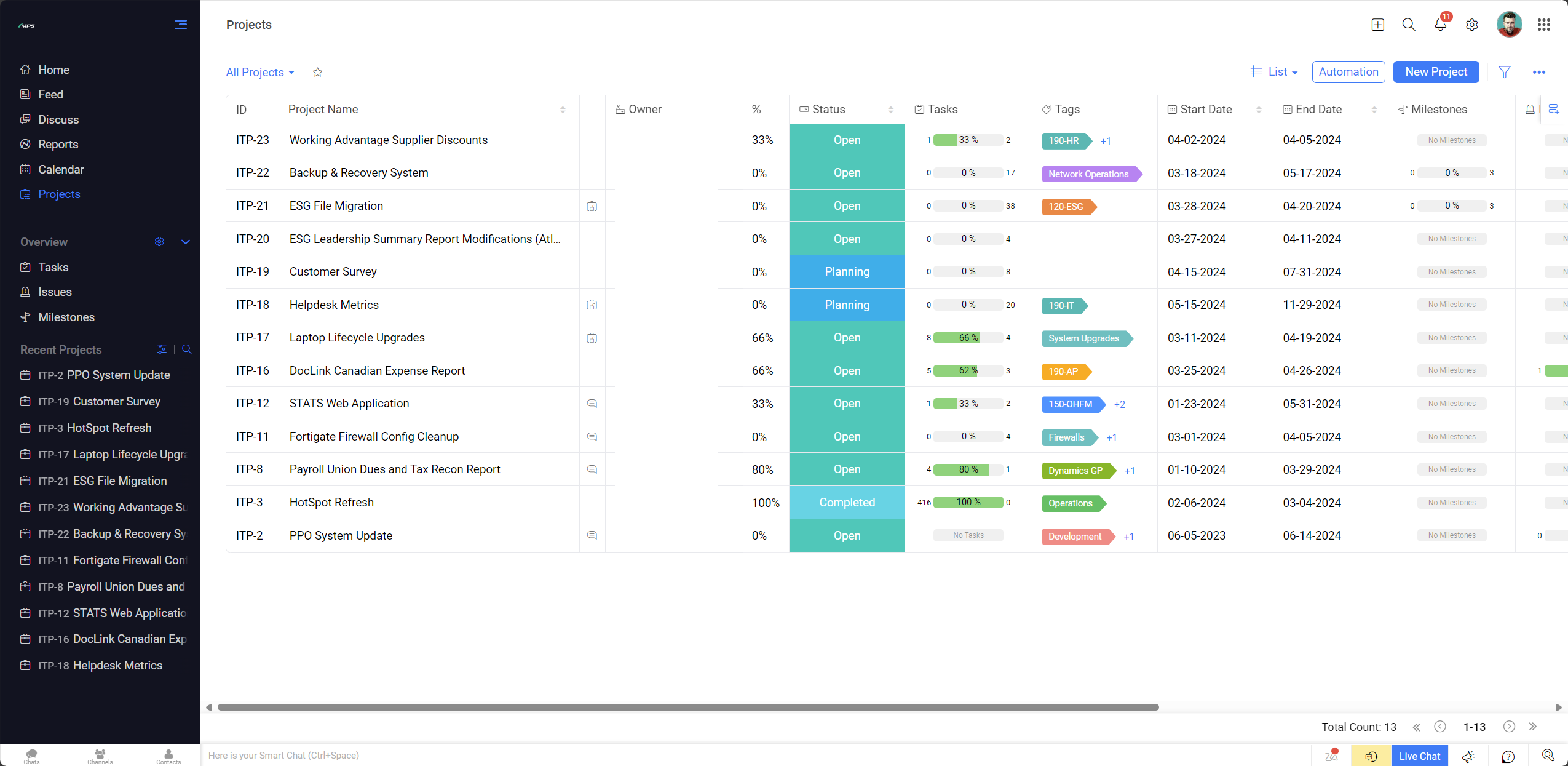
Task: Click the notifications bell icon
Action: [1439, 25]
